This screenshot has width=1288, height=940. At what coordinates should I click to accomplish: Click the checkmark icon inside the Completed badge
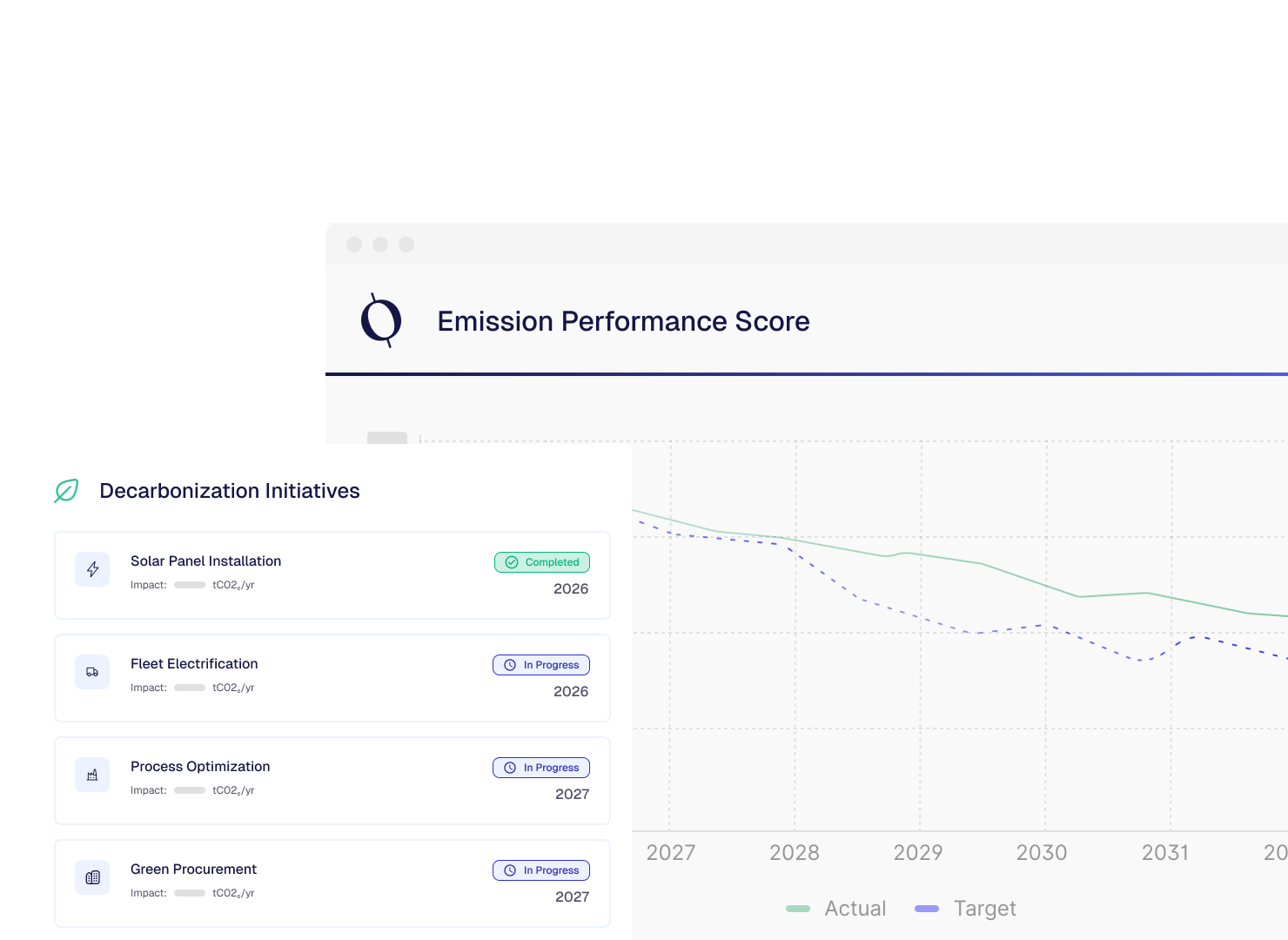point(513,562)
